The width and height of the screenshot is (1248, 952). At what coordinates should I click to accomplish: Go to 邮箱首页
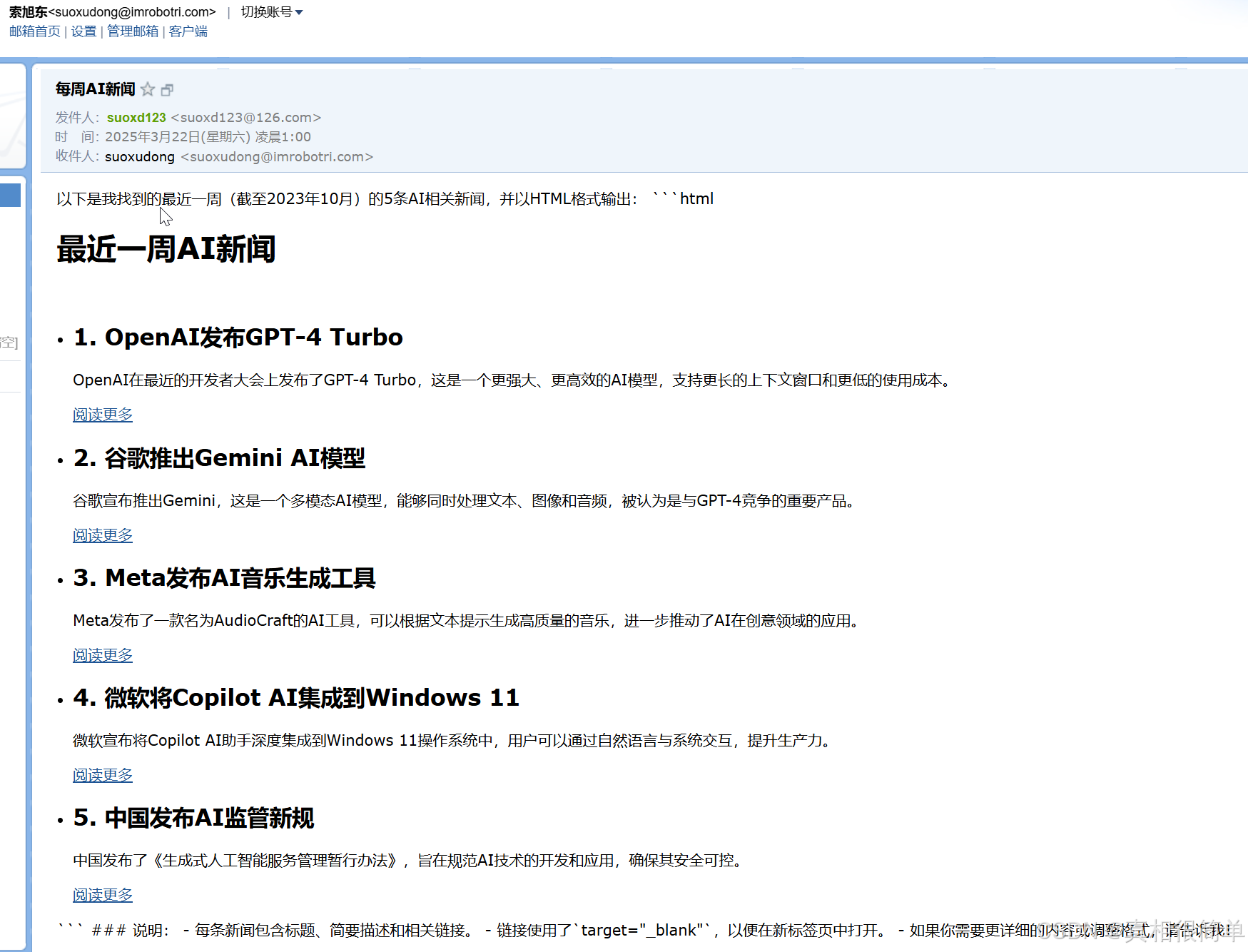(35, 31)
